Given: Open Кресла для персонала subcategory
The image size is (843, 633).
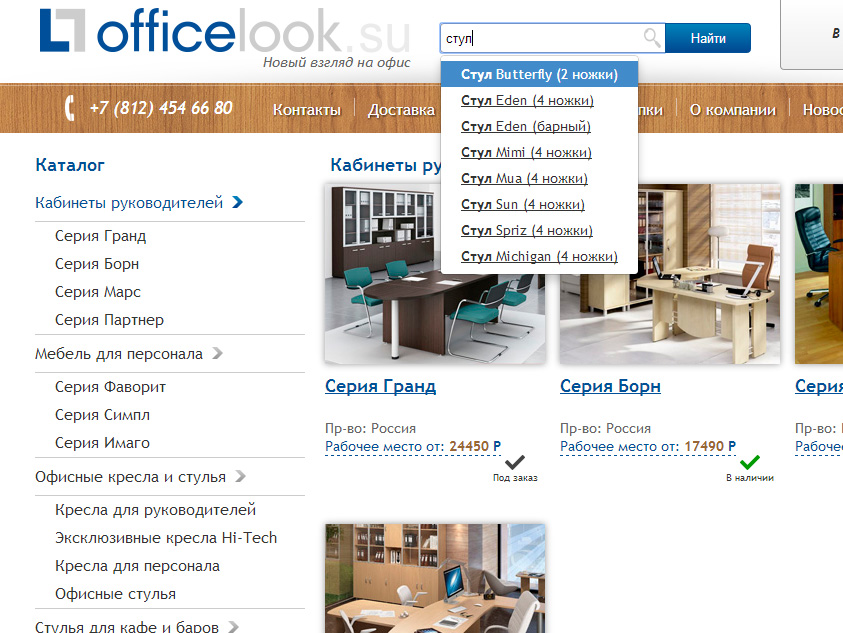Looking at the screenshot, I should coord(137,566).
